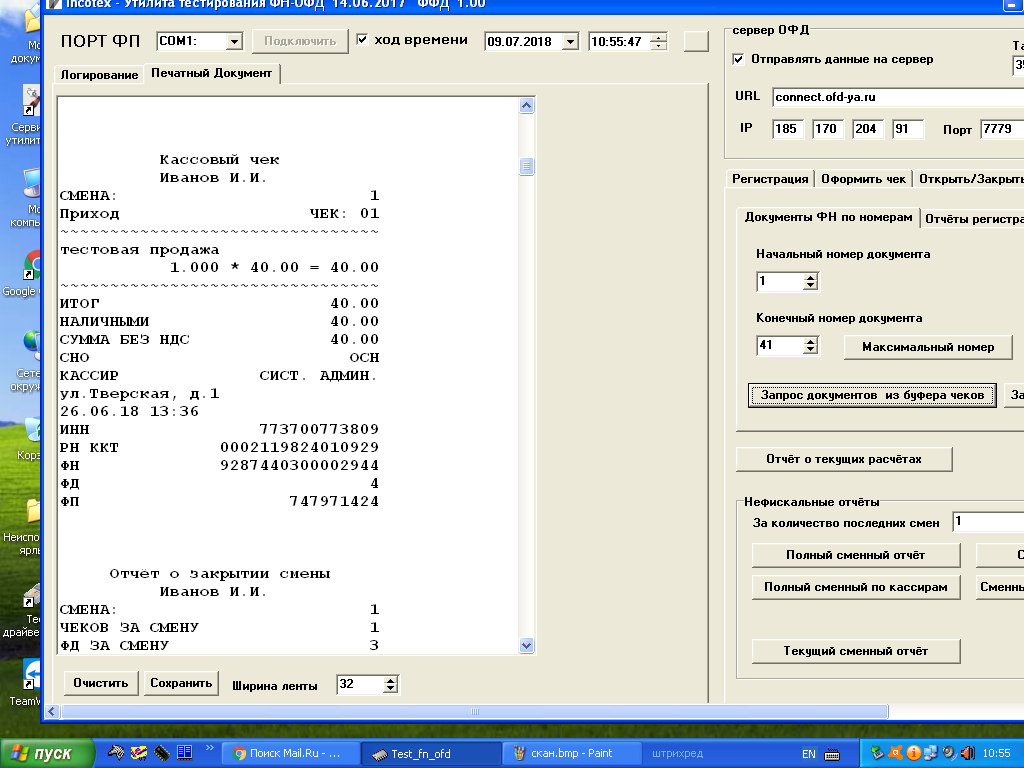Toggle the ход времени checkbox
The height and width of the screenshot is (768, 1024).
coord(362,40)
